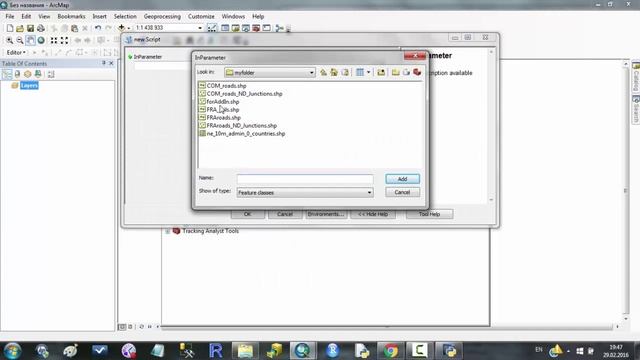The image size is (640, 360).
Task: Open the R application in the taskbar
Action: click(216, 351)
